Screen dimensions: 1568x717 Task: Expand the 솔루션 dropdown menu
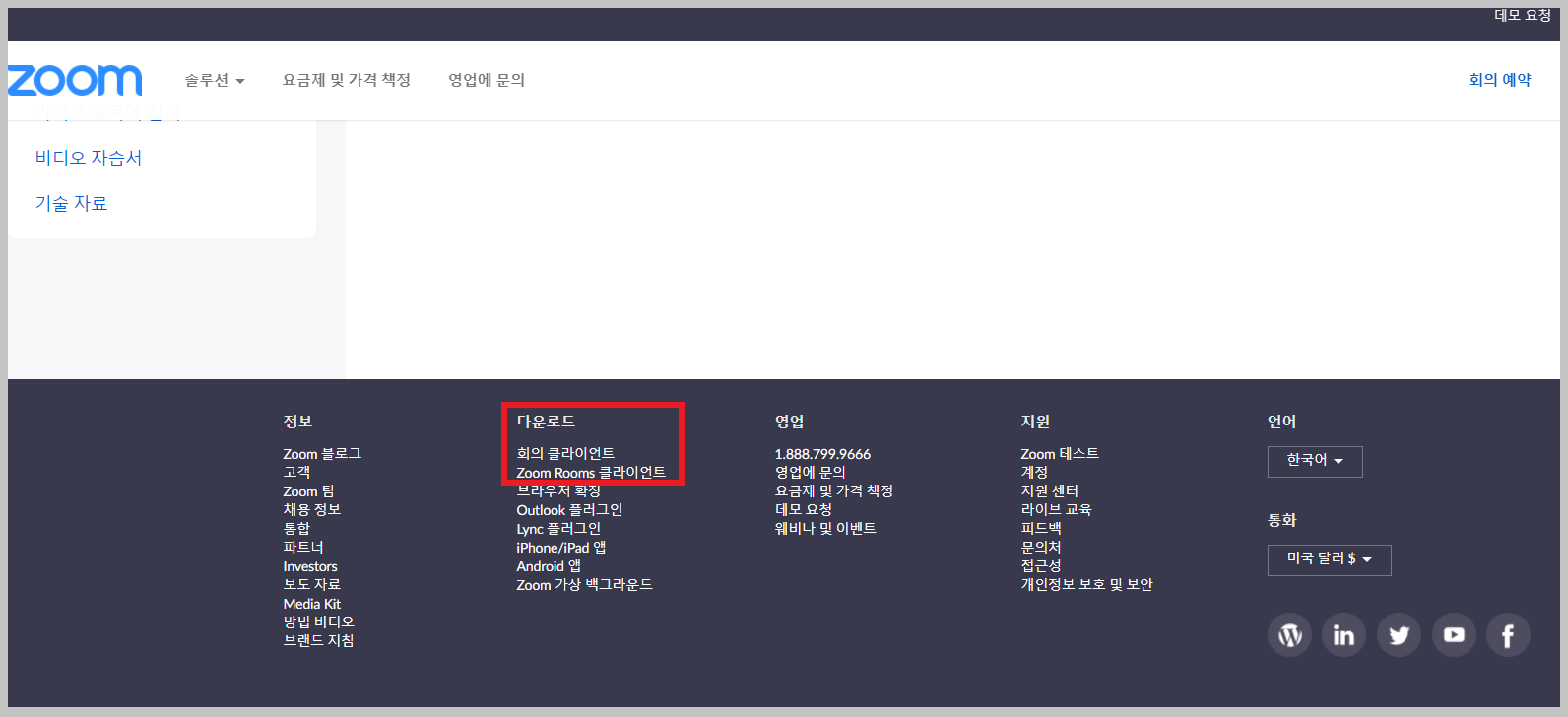pos(215,80)
